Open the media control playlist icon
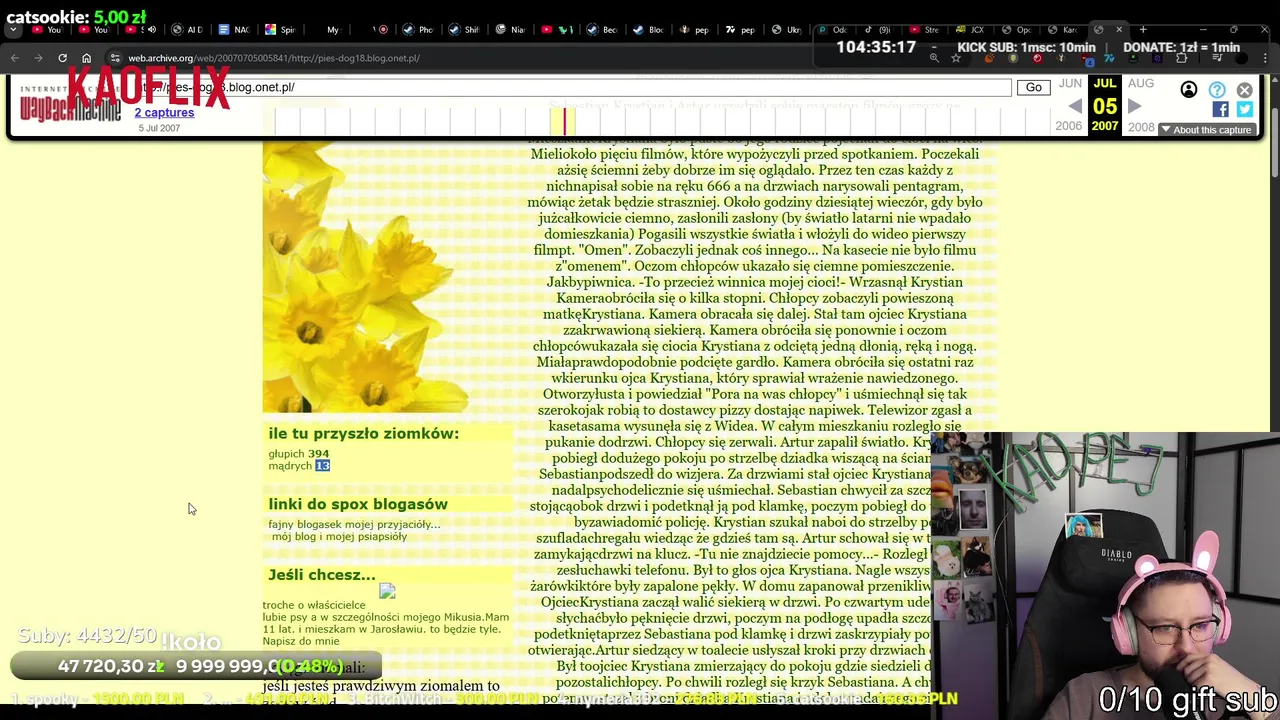1280x720 pixels. (x=1217, y=58)
